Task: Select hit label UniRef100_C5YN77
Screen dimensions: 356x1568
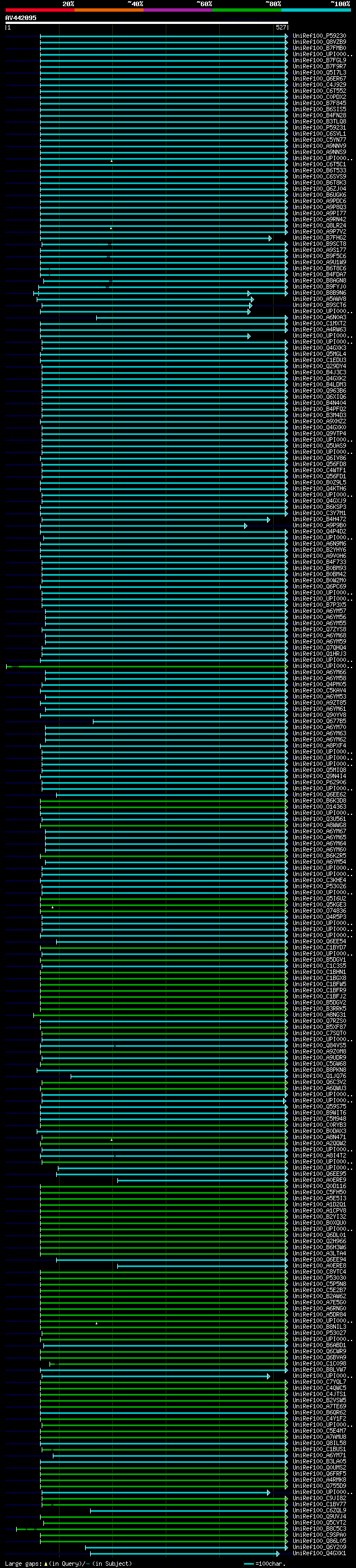Action: (x=319, y=140)
